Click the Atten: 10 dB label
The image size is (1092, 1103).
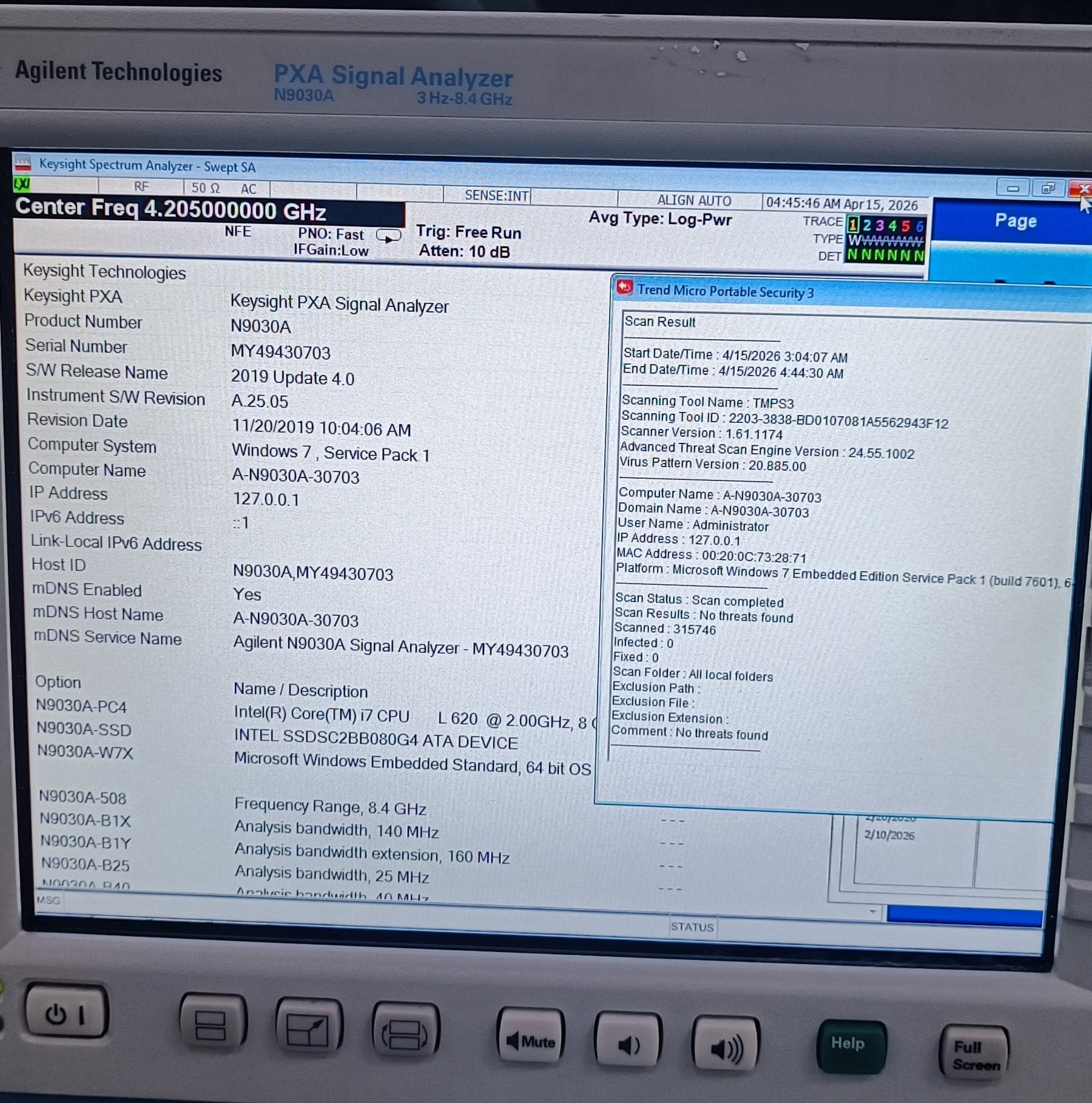[x=464, y=251]
